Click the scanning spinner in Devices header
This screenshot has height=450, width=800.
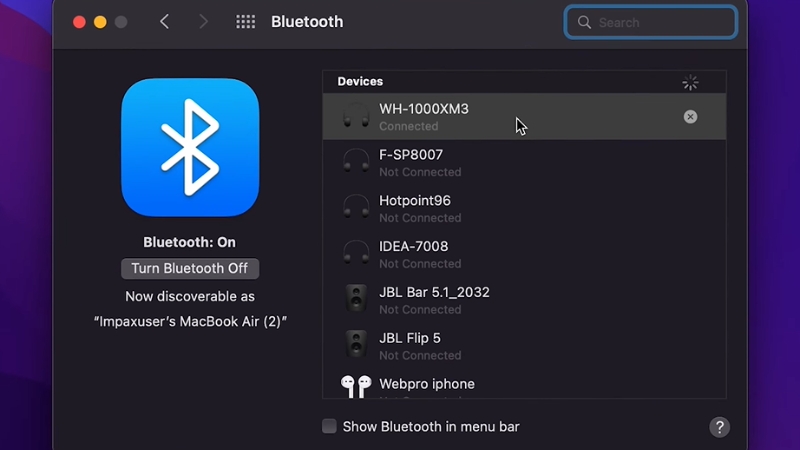tap(690, 83)
